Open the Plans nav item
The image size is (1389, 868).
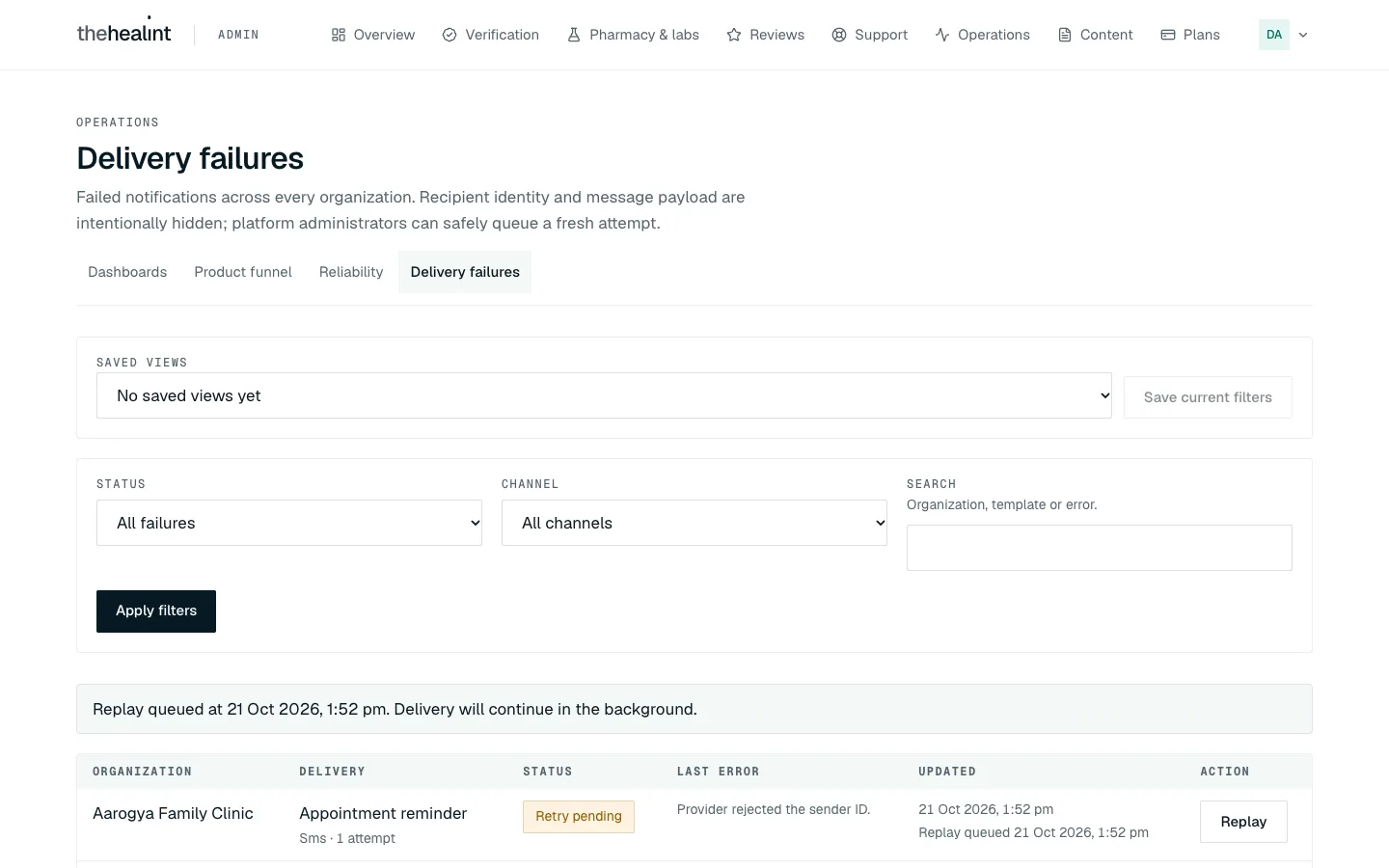point(1190,35)
